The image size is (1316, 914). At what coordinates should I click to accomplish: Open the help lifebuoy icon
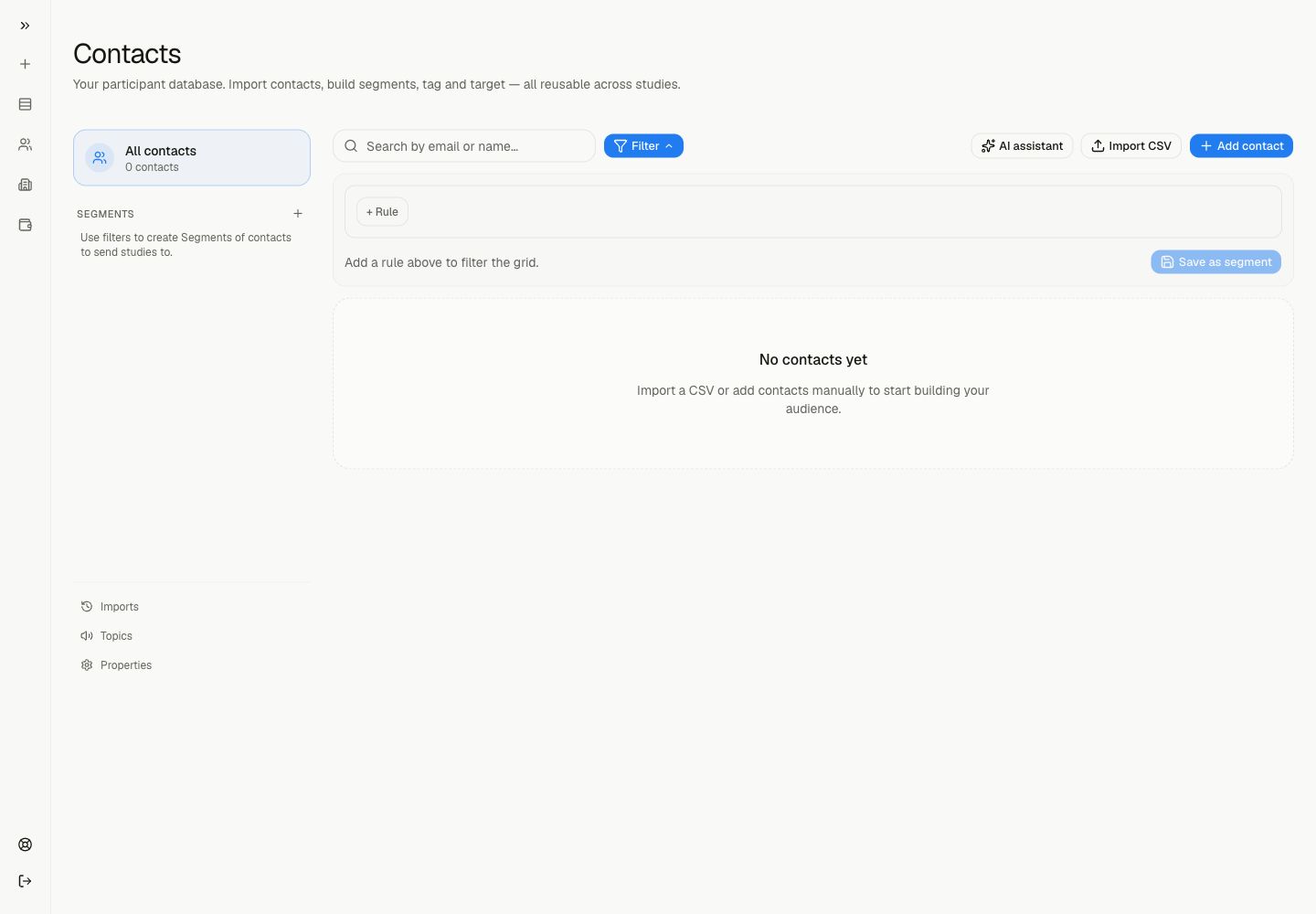click(25, 845)
